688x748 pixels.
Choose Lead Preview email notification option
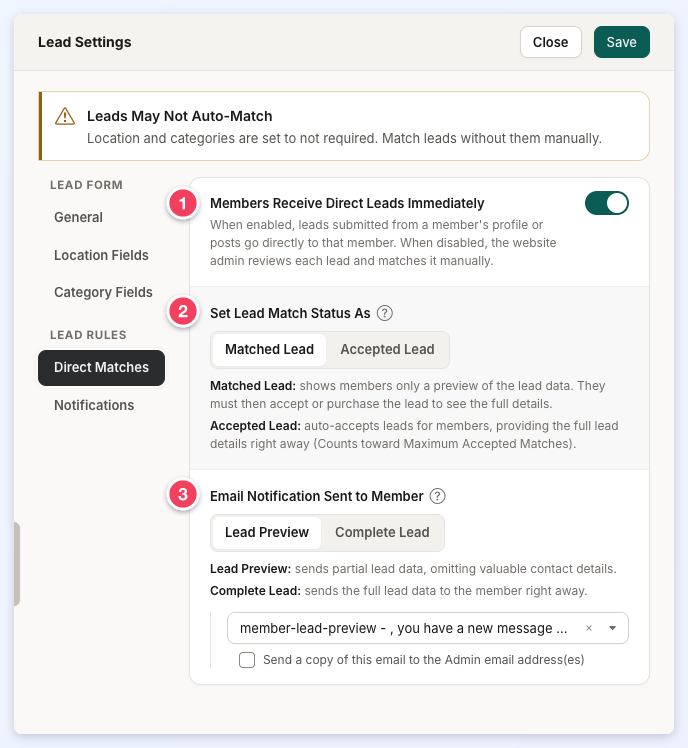(267, 532)
